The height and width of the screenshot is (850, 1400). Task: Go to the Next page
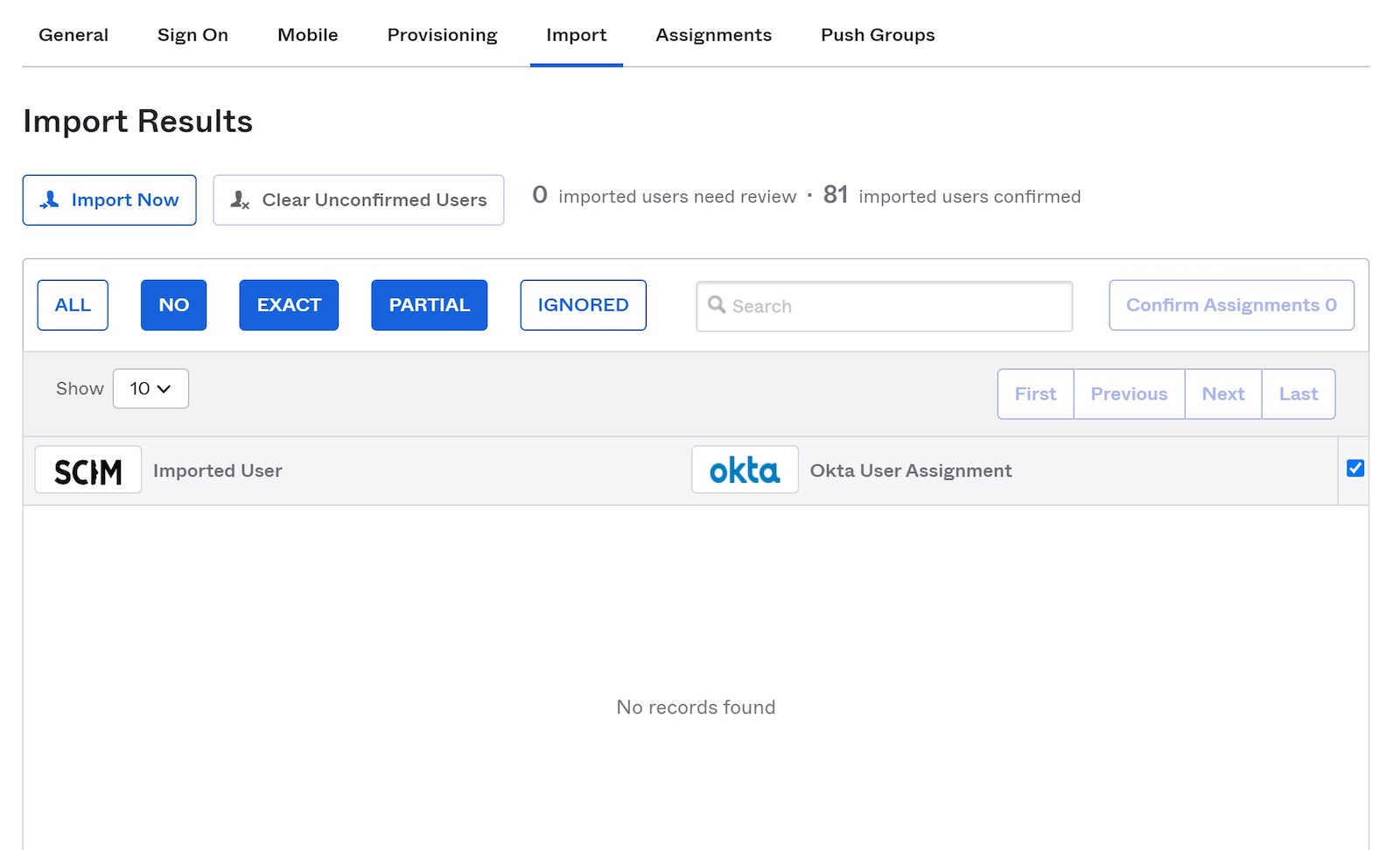[x=1222, y=394]
